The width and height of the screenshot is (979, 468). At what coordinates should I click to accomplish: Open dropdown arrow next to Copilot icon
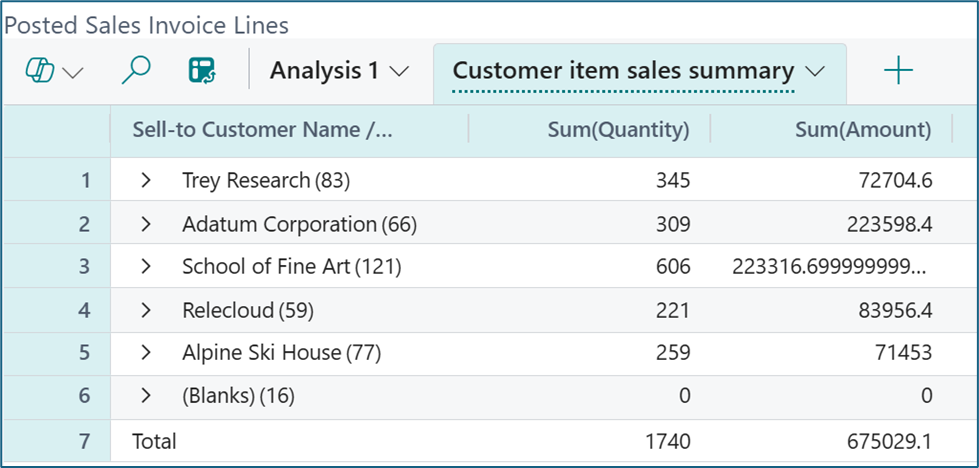pyautogui.click(x=73, y=72)
